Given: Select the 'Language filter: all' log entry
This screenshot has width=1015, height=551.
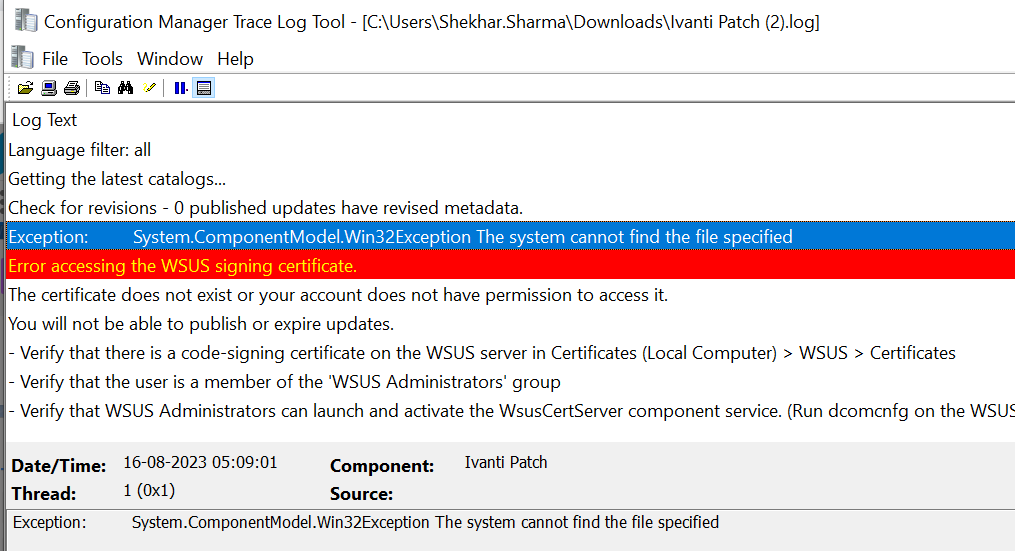Looking at the screenshot, I should pos(80,150).
